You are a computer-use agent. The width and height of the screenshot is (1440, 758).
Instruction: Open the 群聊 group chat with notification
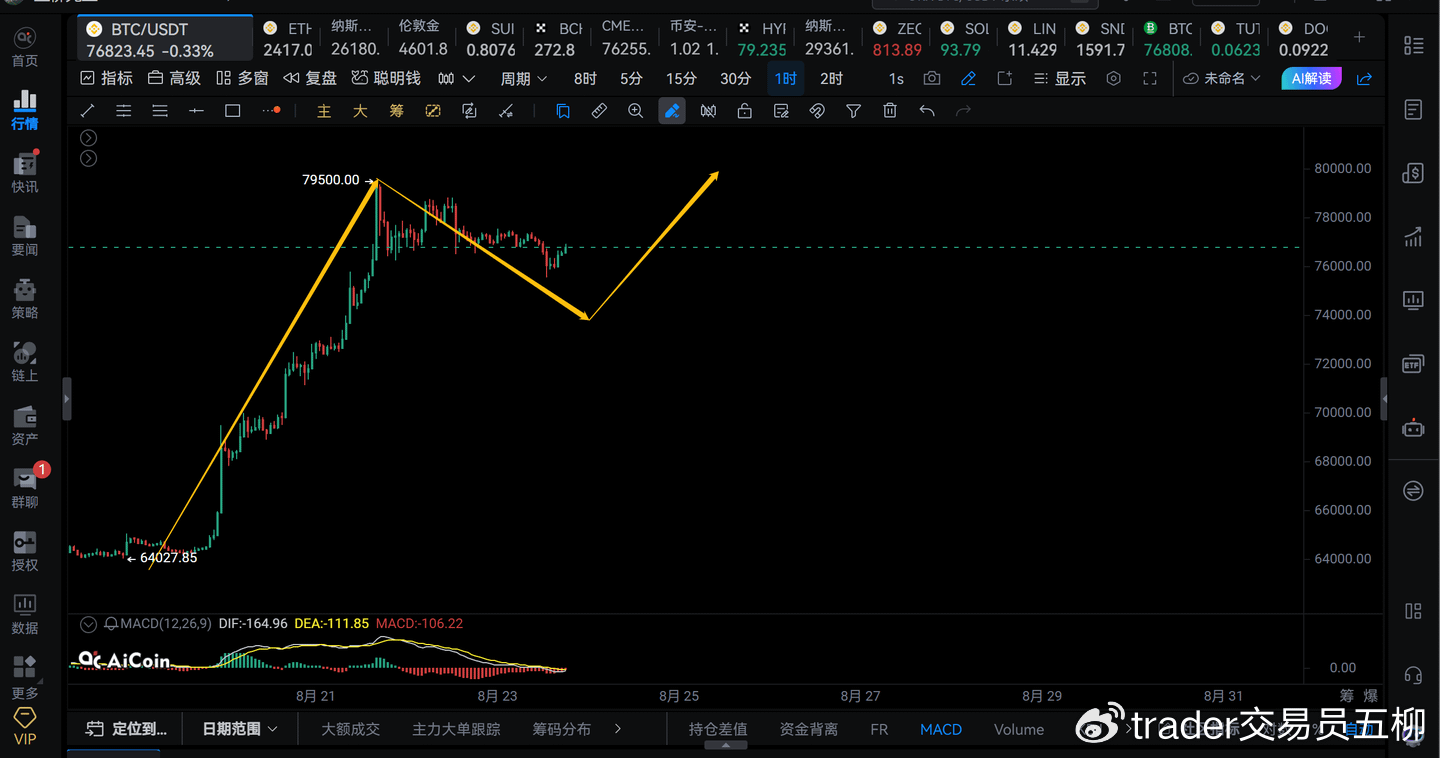[x=24, y=487]
